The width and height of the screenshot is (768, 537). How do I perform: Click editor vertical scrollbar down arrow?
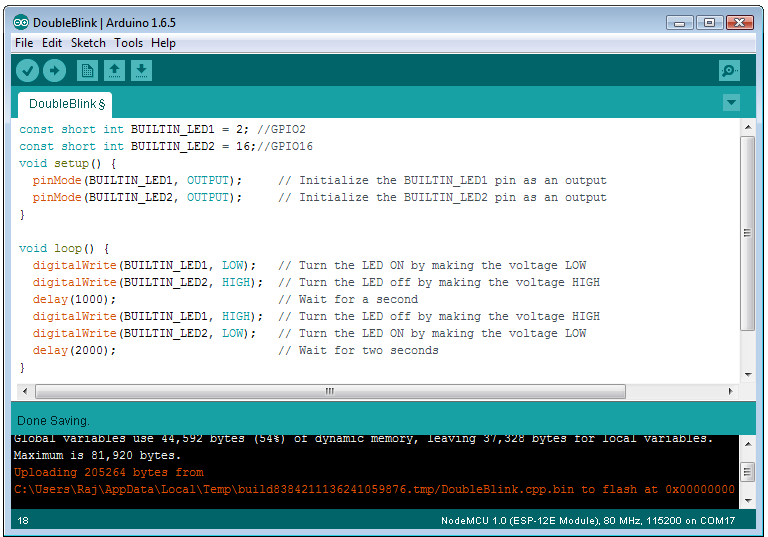(x=748, y=375)
